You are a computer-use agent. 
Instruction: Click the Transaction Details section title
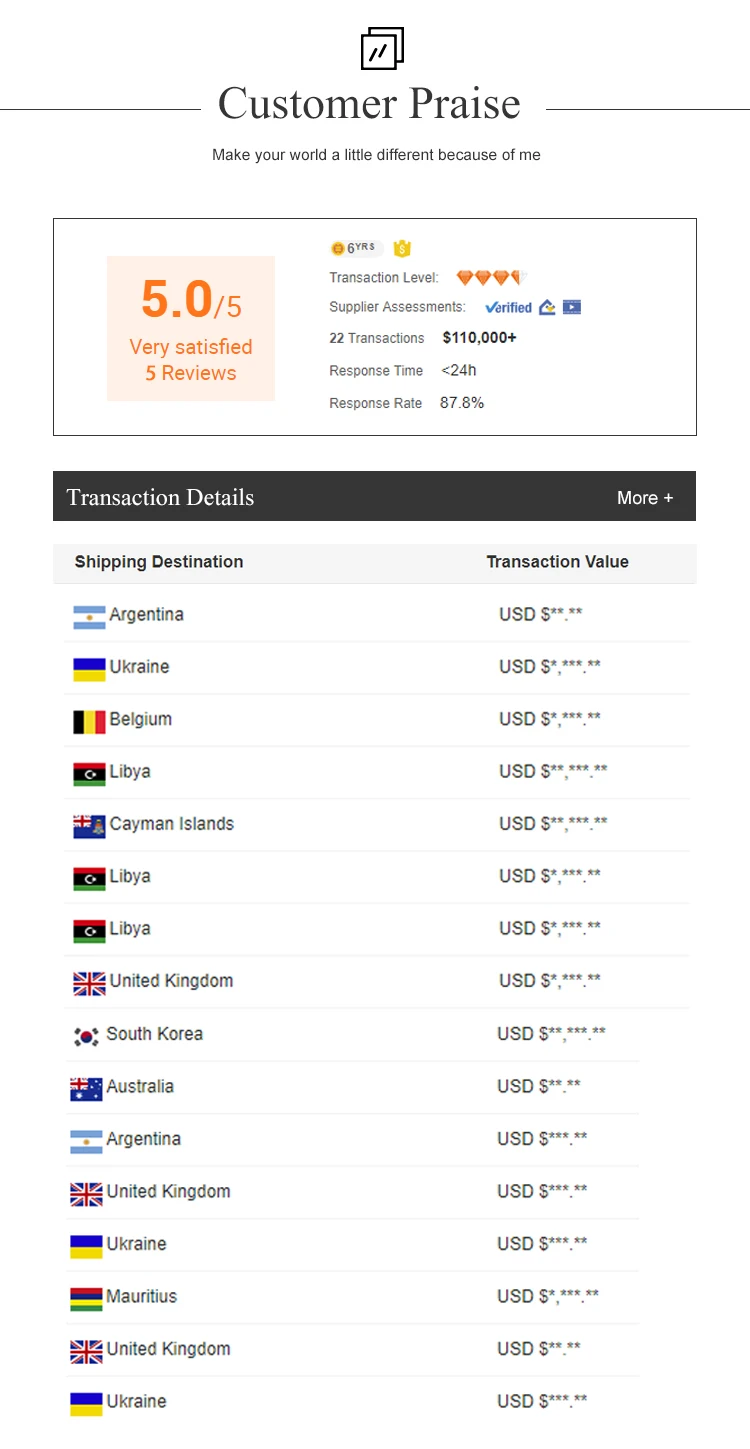[x=160, y=497]
